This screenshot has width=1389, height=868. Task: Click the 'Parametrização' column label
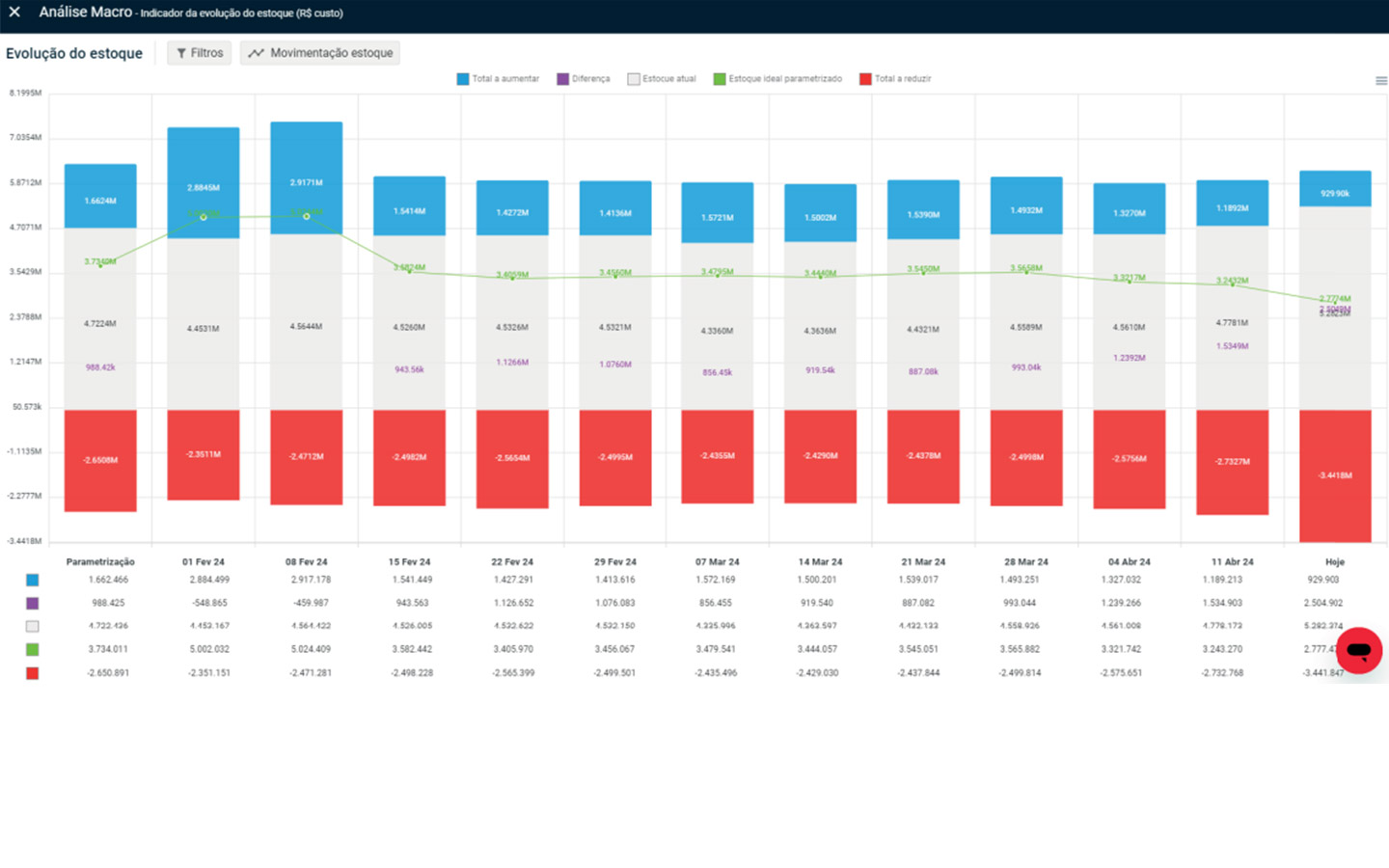100,561
